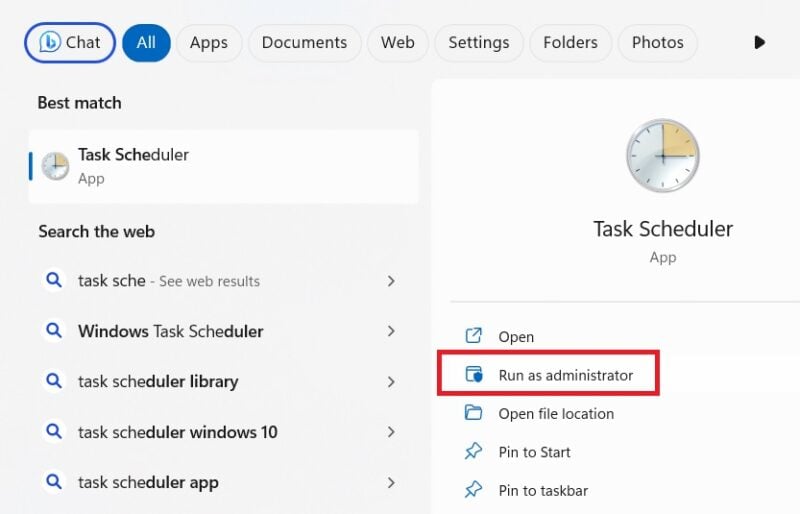Click search icon beside 'task scheduler windows 10'
Viewport: 800px width, 514px height.
point(54,431)
